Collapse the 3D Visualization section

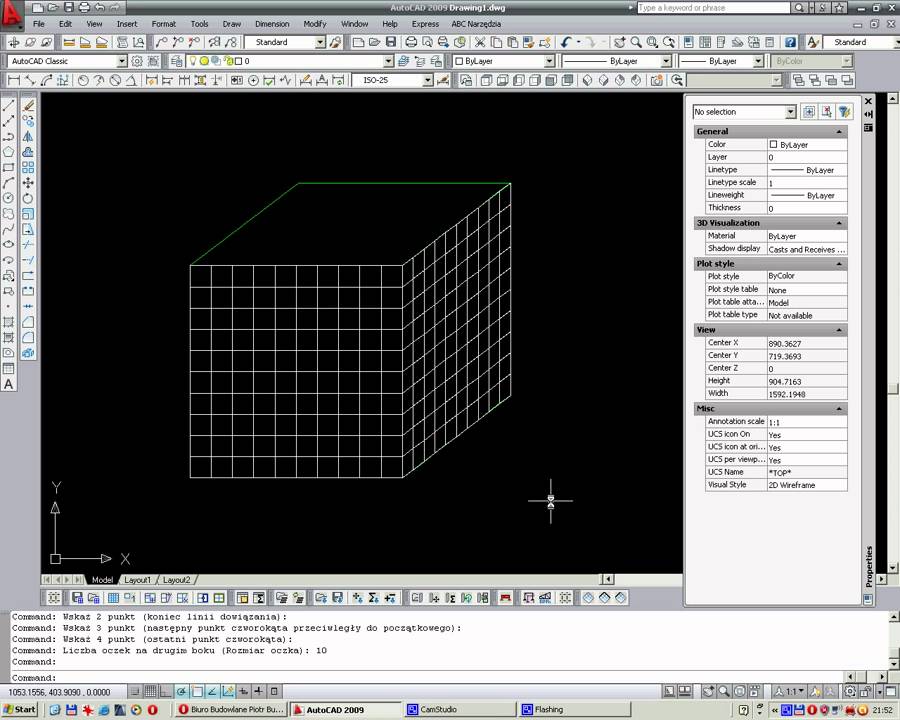(839, 223)
